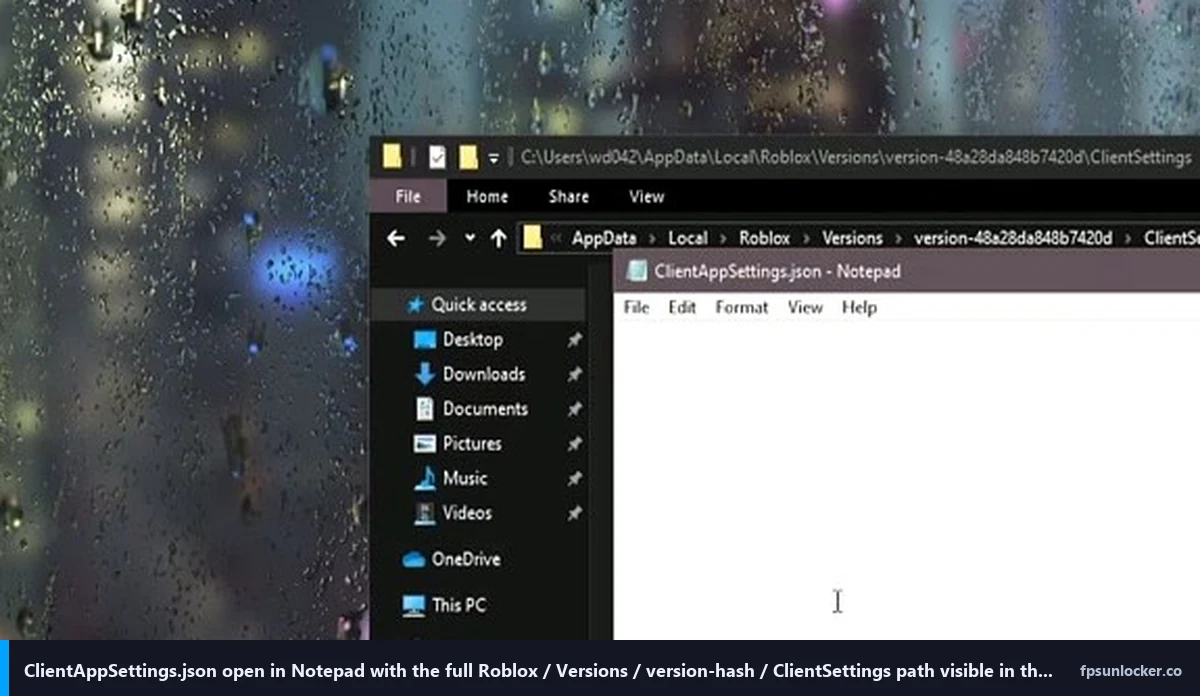Click the pin icon beside Desktop
1200x696 pixels.
[x=574, y=340]
